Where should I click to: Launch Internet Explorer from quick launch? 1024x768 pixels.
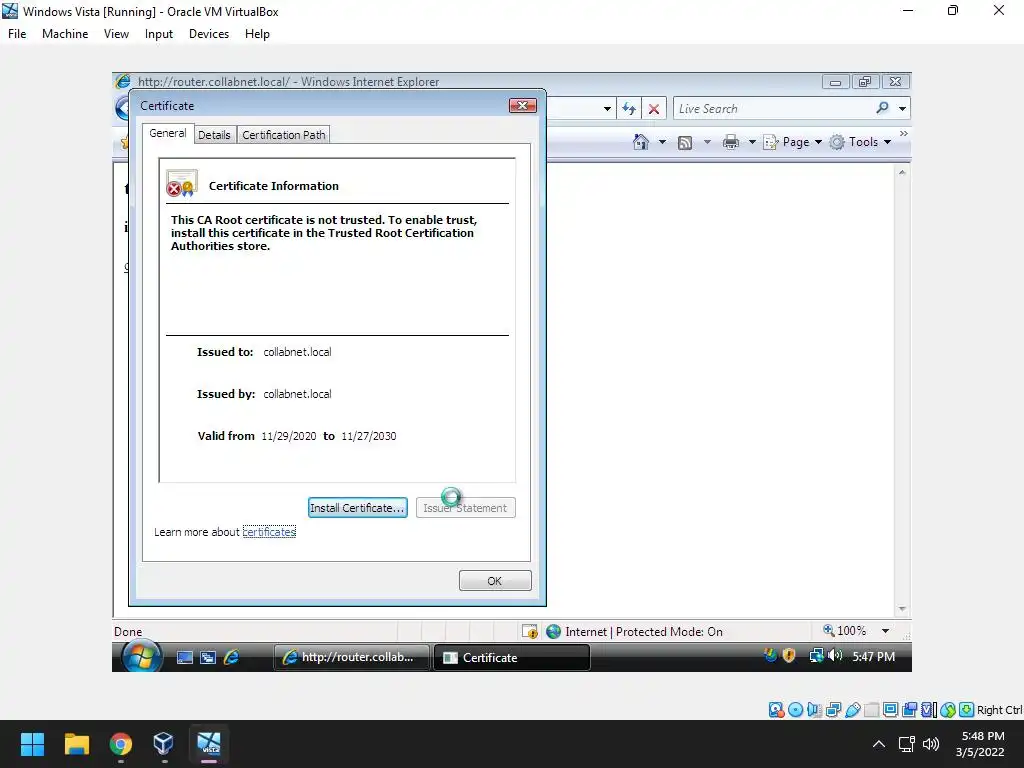coord(231,658)
